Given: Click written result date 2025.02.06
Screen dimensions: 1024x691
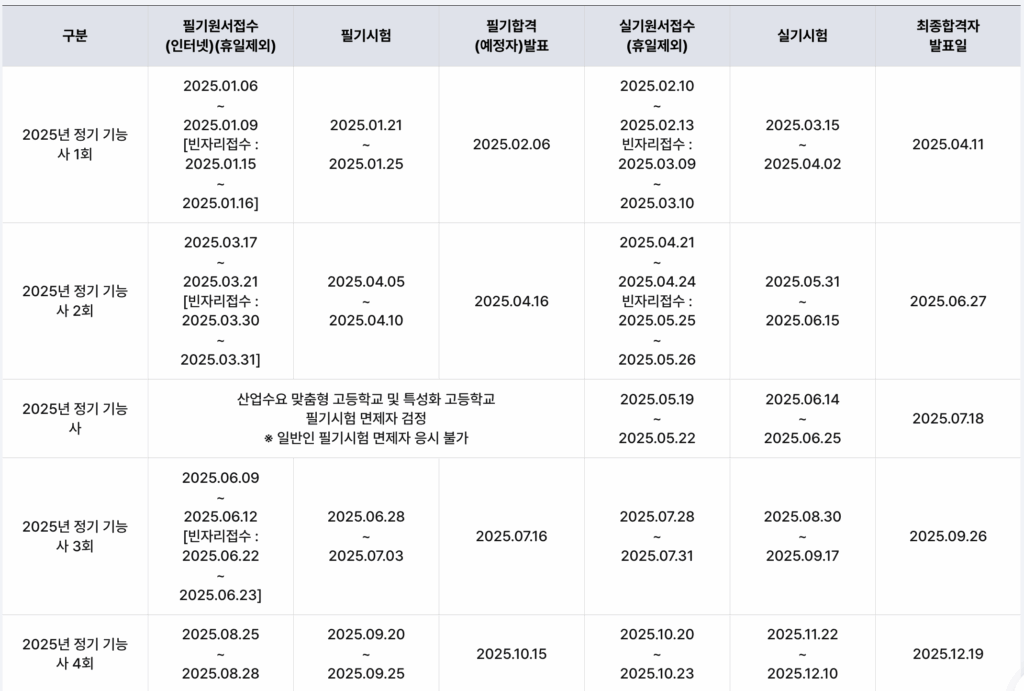Looking at the screenshot, I should (x=511, y=144).
